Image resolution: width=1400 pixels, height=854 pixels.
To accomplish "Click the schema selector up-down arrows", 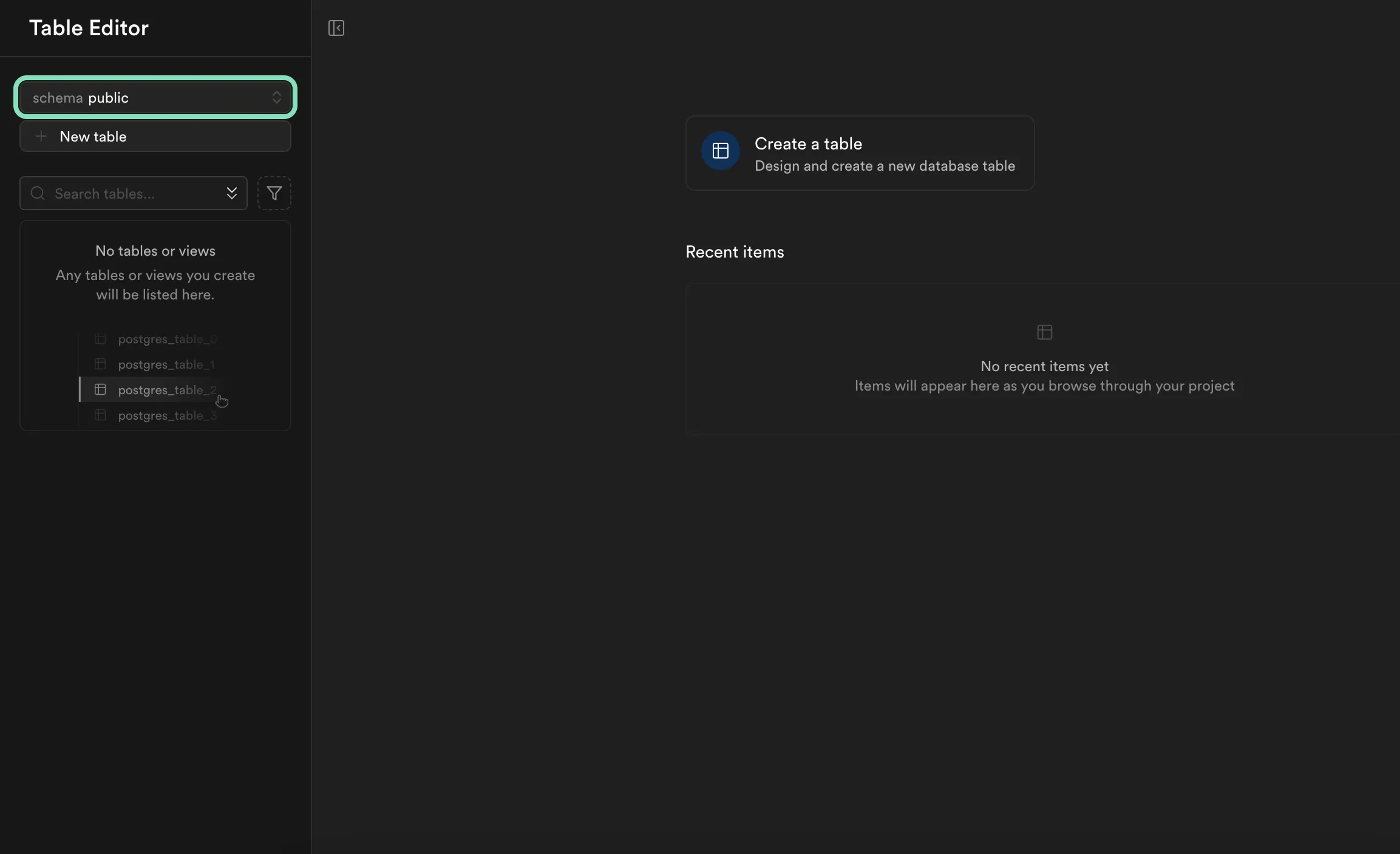I will [277, 98].
